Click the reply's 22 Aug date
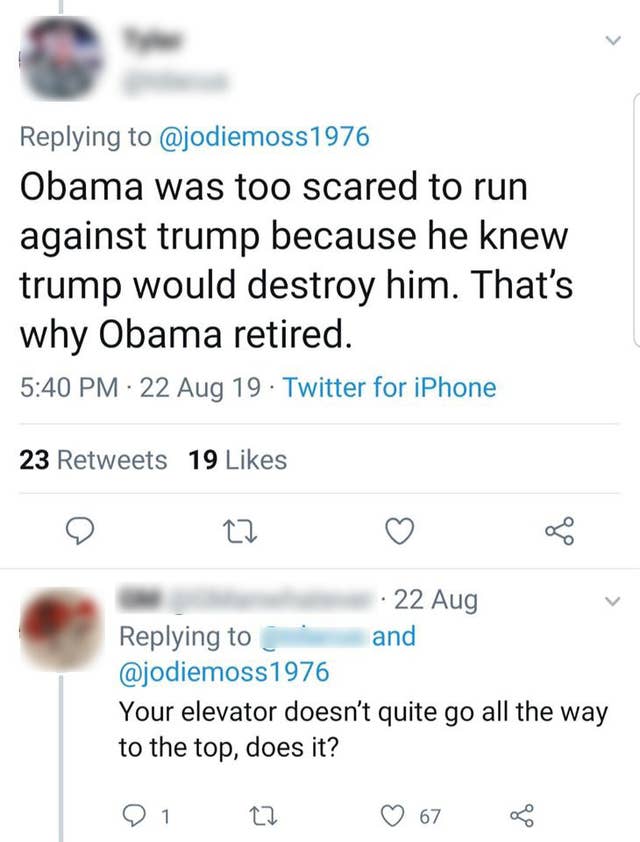640x842 pixels. 436,600
